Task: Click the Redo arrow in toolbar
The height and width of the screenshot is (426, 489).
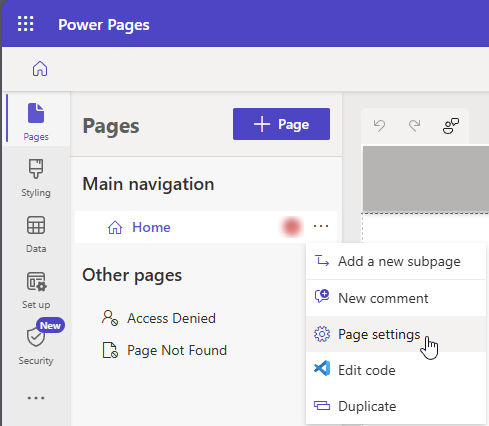Action: pyautogui.click(x=415, y=126)
